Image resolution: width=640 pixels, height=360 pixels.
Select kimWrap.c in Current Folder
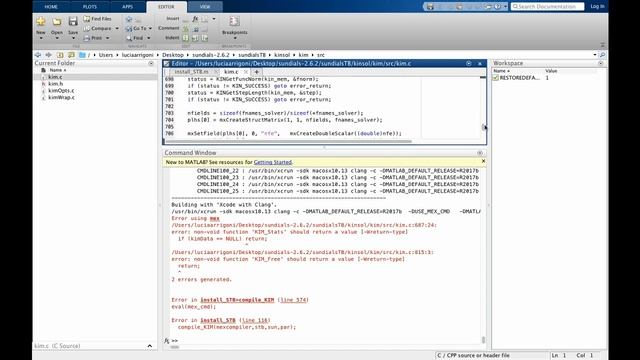click(x=61, y=98)
